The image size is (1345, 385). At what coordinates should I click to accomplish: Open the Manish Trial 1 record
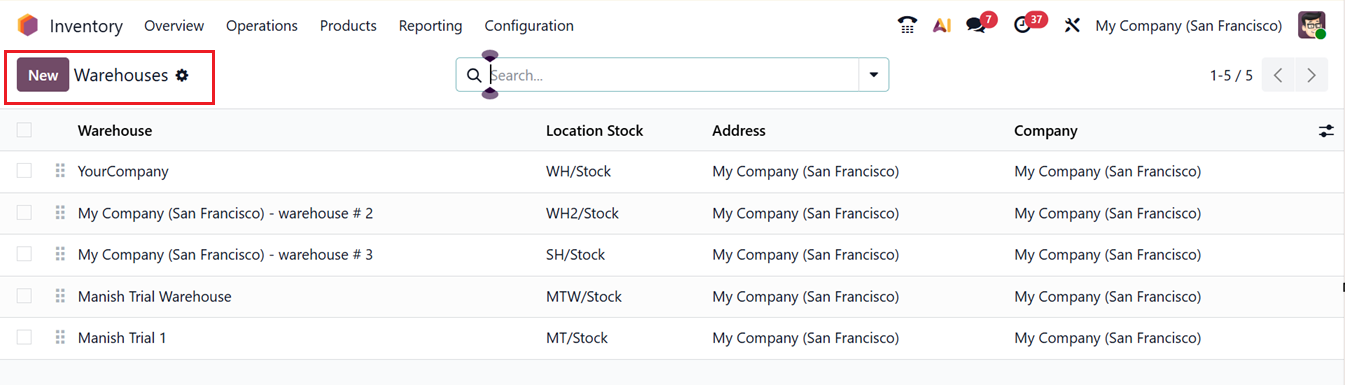[122, 338]
